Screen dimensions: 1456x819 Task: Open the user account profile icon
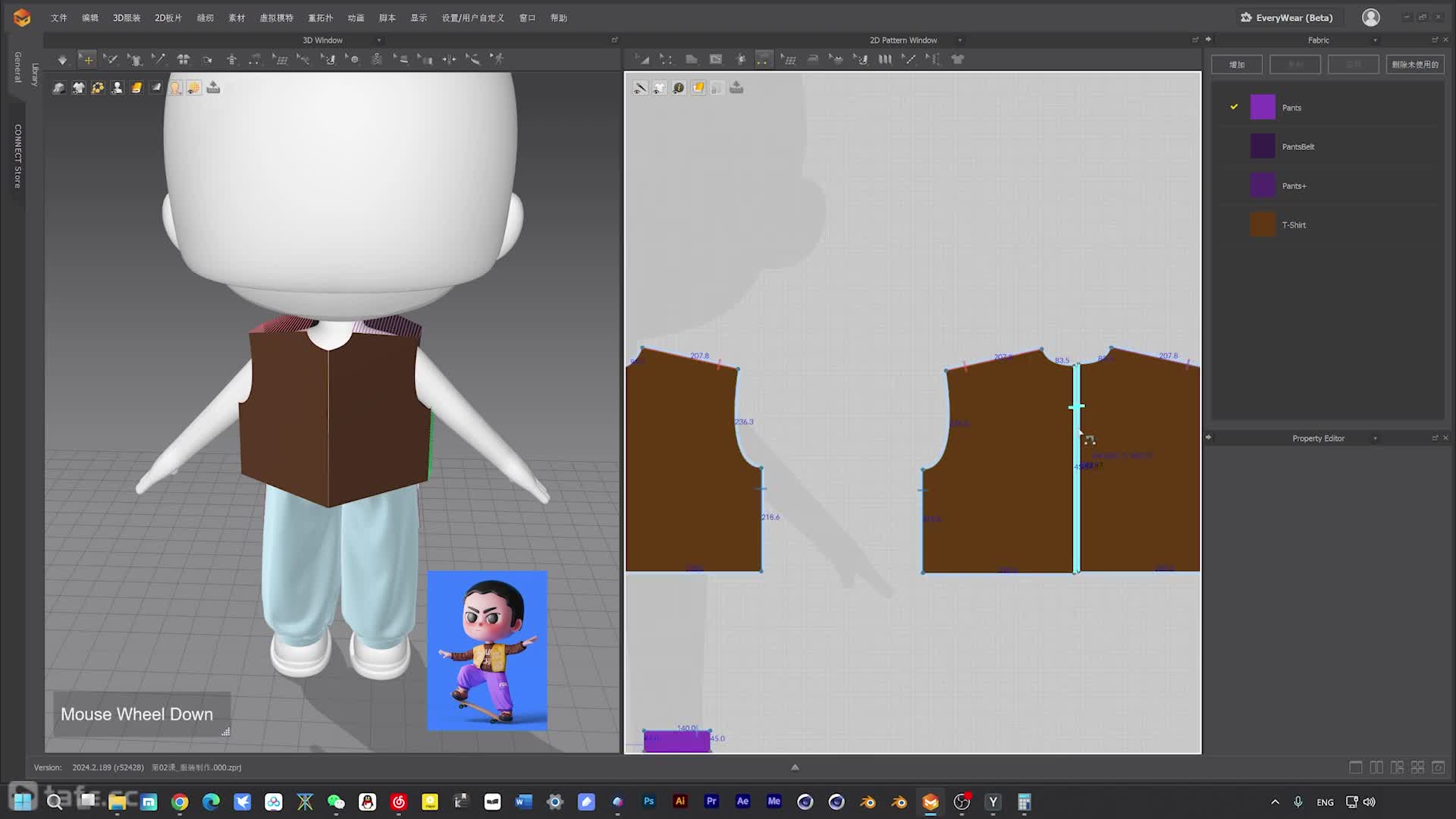(1370, 17)
